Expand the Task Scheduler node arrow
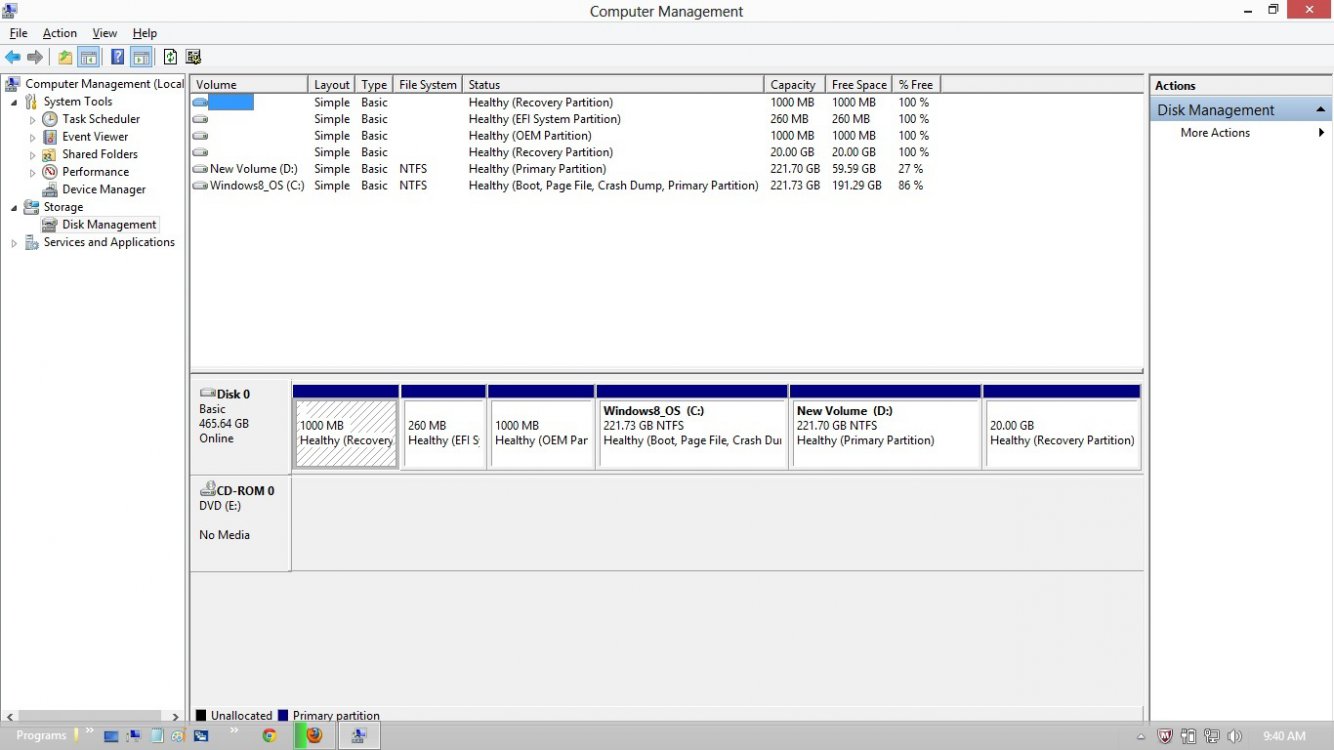Screen dimensions: 1334x750 (x=32, y=119)
